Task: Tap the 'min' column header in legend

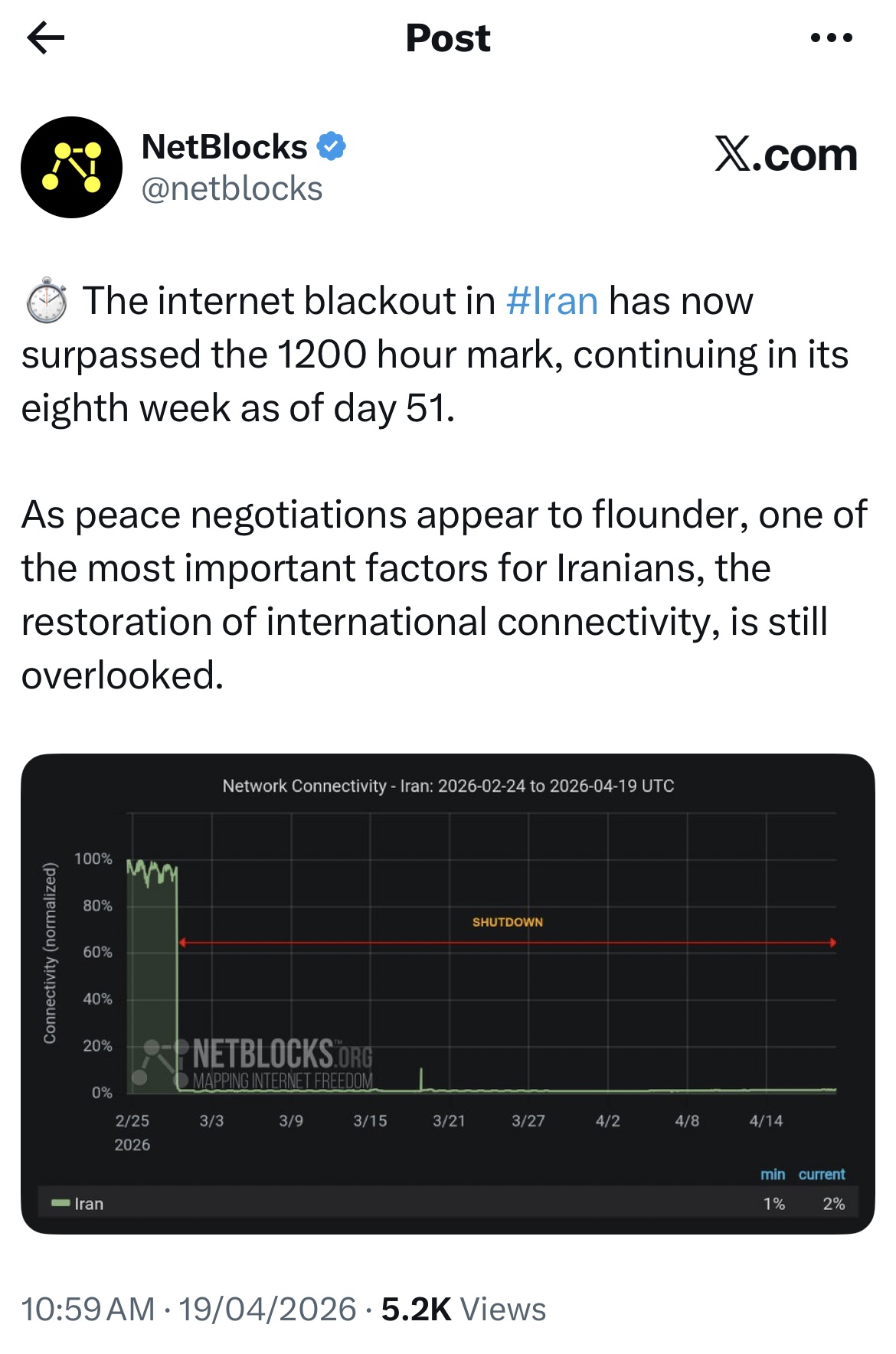Action: click(x=772, y=1174)
